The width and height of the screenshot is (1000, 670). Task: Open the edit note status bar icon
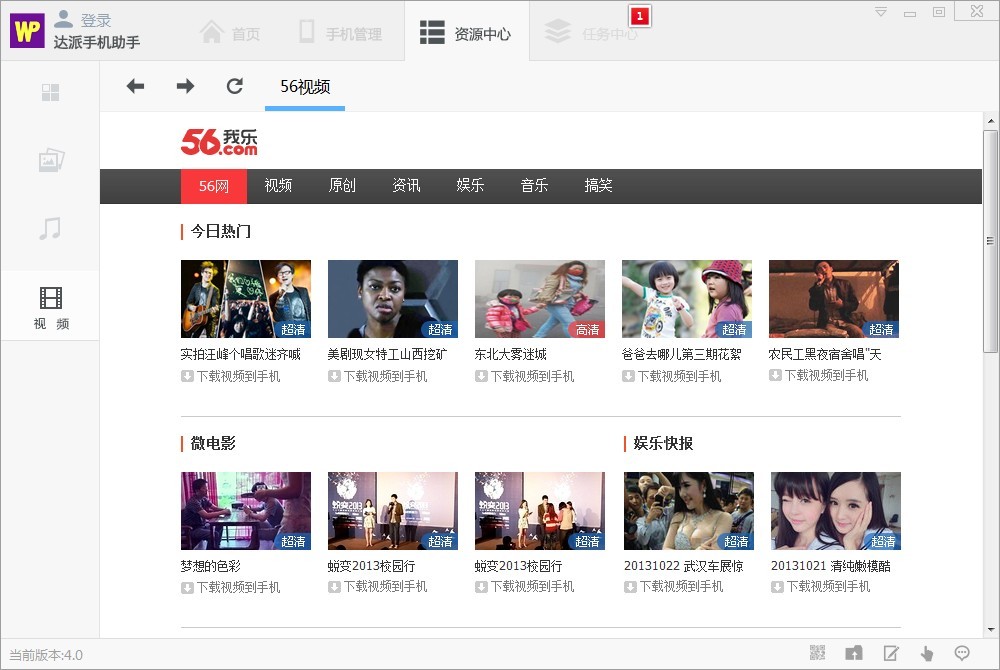[x=891, y=653]
